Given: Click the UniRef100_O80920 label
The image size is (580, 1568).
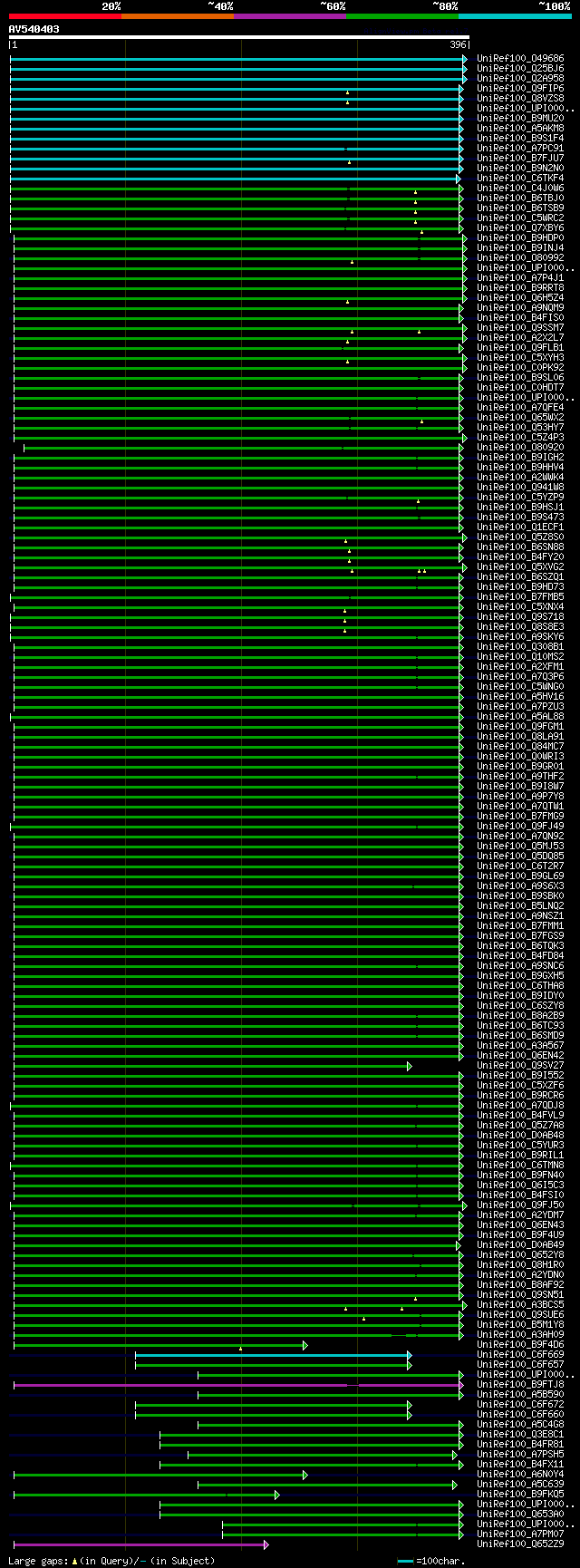Looking at the screenshot, I should pyautogui.click(x=520, y=448).
